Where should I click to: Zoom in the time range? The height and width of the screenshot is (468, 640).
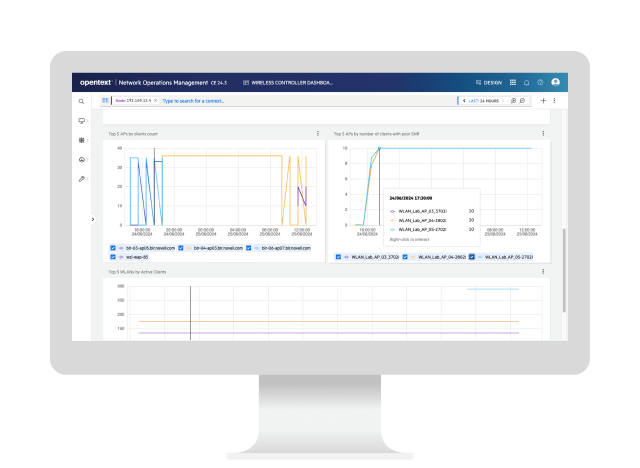(513, 101)
